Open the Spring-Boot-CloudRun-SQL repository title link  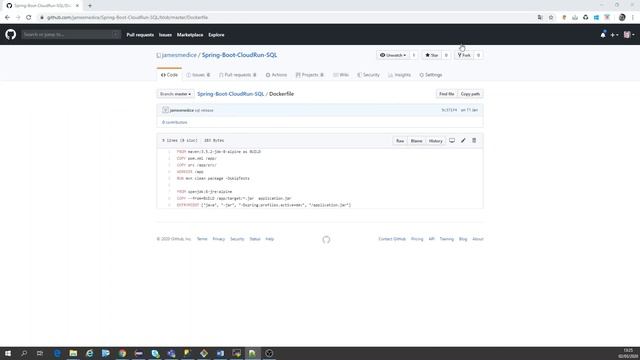coord(239,55)
